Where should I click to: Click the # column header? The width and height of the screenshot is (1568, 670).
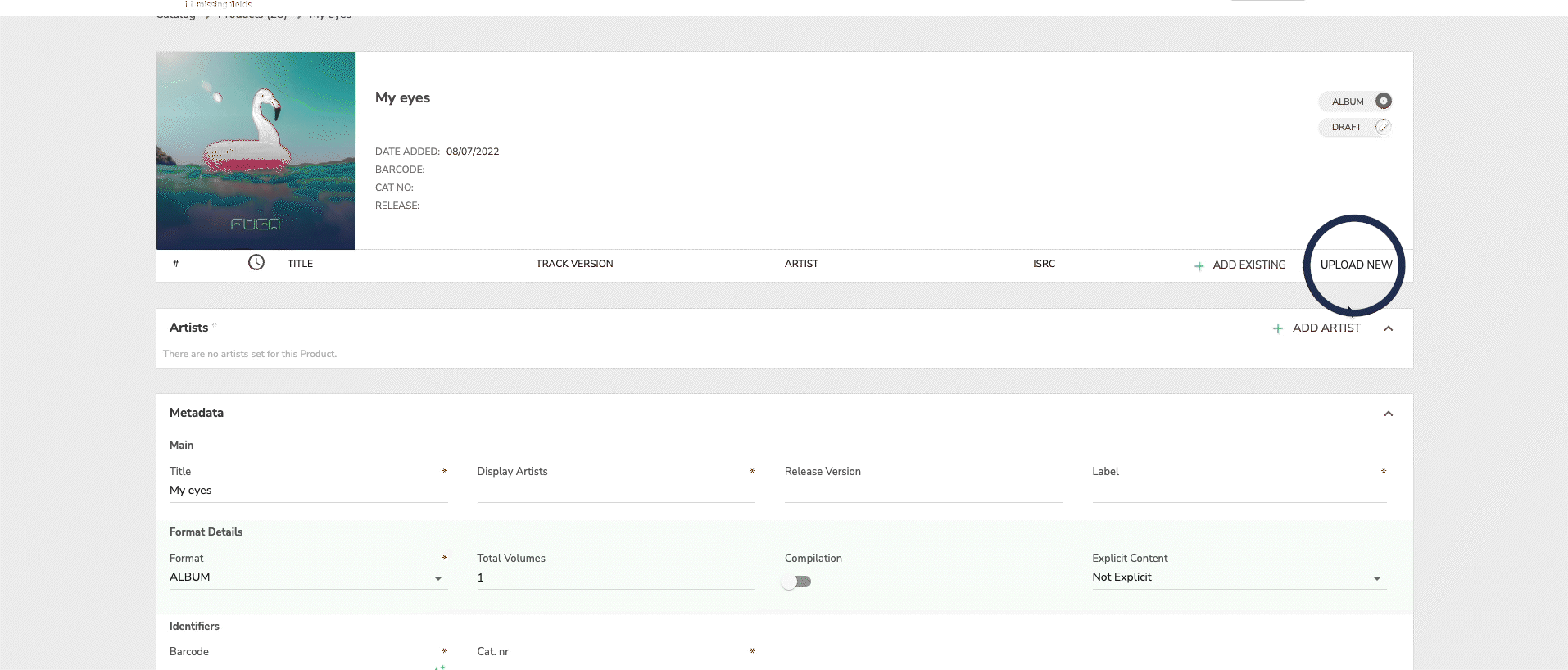(x=175, y=264)
